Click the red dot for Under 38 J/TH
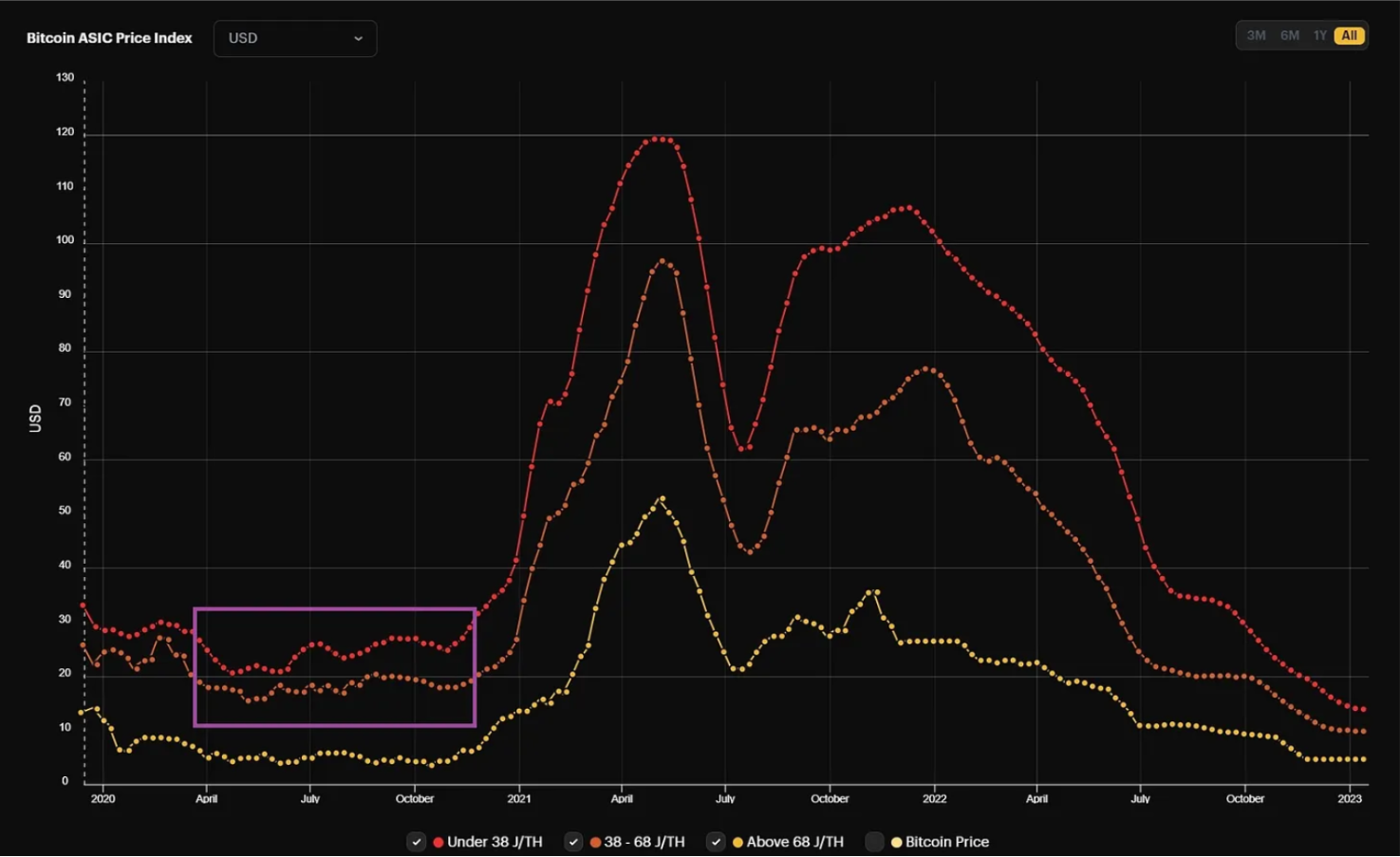The width and height of the screenshot is (1400, 857). [x=439, y=842]
